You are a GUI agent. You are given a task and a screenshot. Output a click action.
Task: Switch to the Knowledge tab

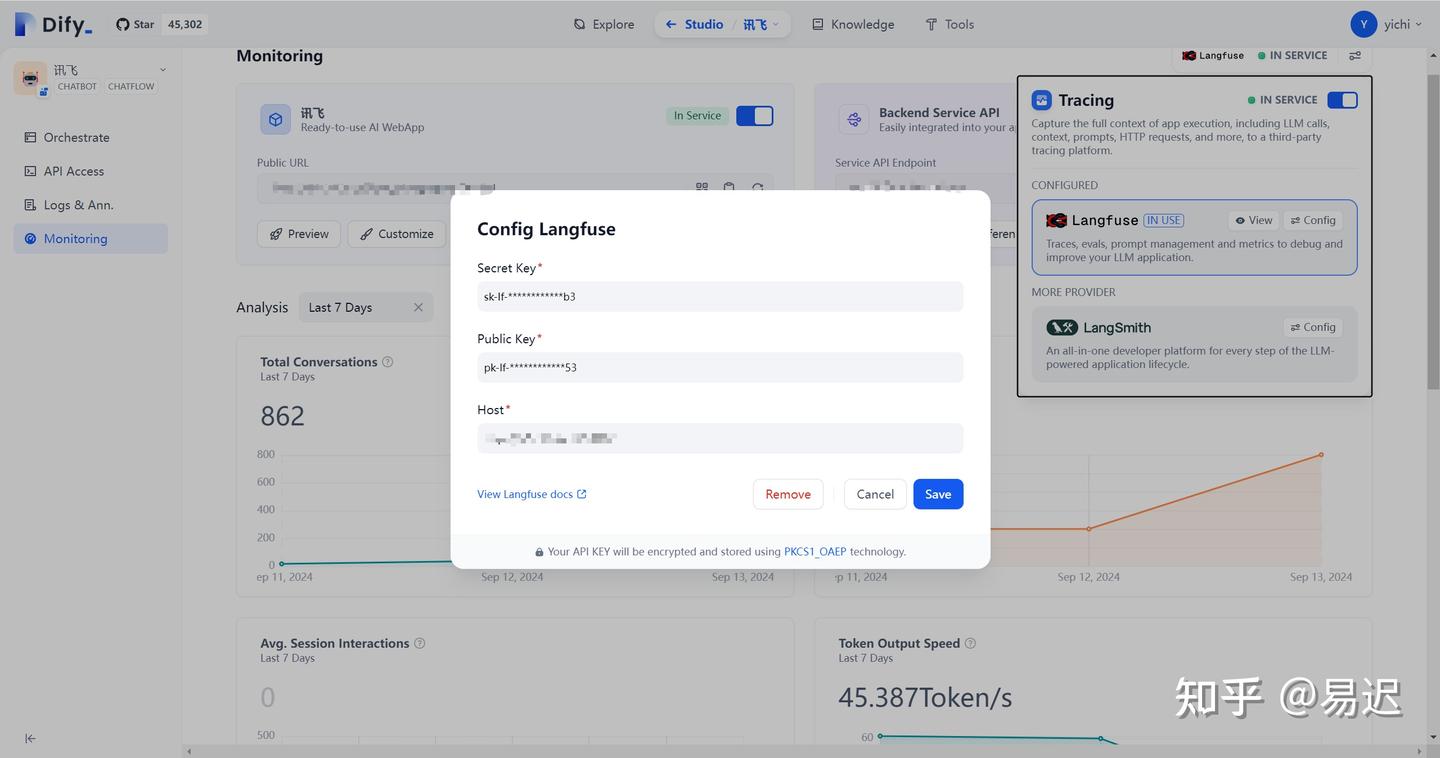pyautogui.click(x=853, y=24)
